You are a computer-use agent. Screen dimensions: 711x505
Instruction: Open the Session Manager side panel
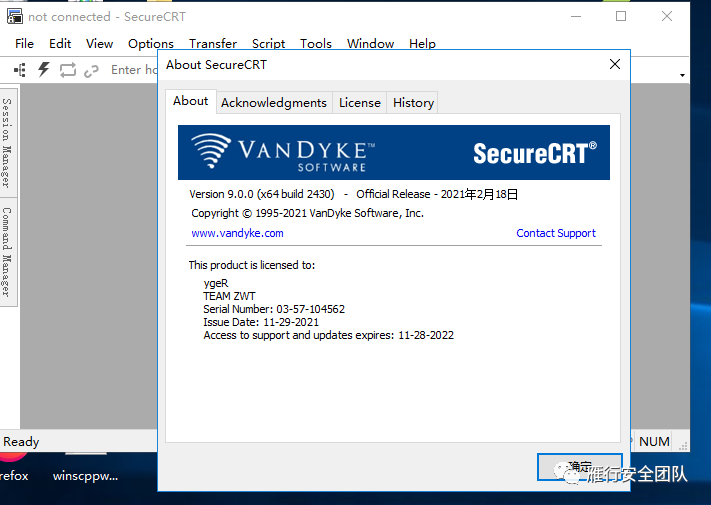tap(8, 143)
